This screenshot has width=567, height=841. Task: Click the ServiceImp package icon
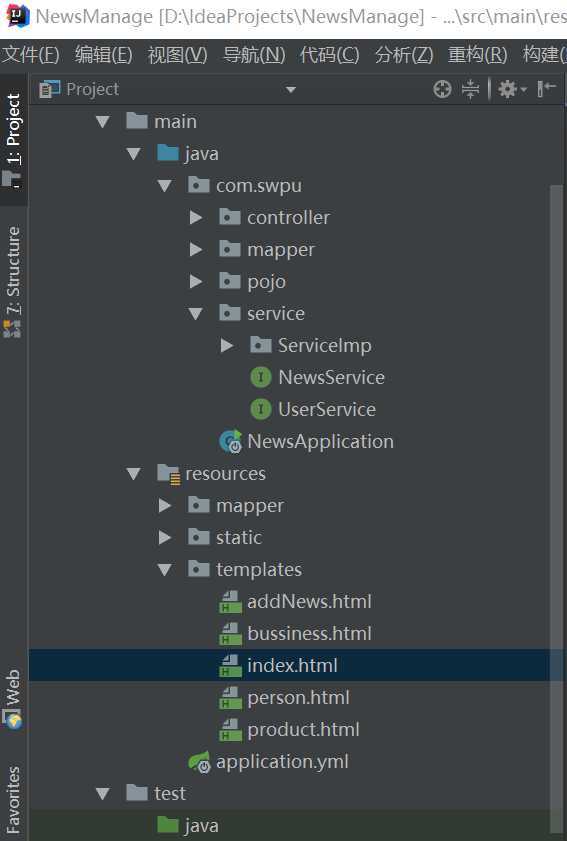tap(261, 345)
